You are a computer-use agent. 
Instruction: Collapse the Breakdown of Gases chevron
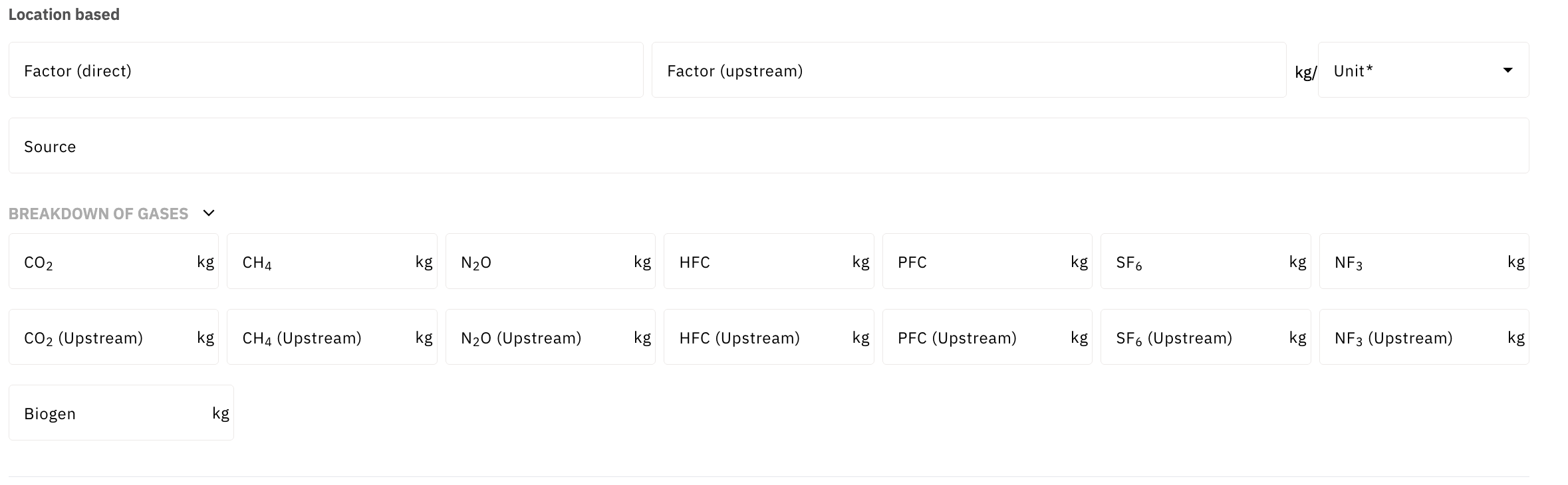[x=209, y=213]
